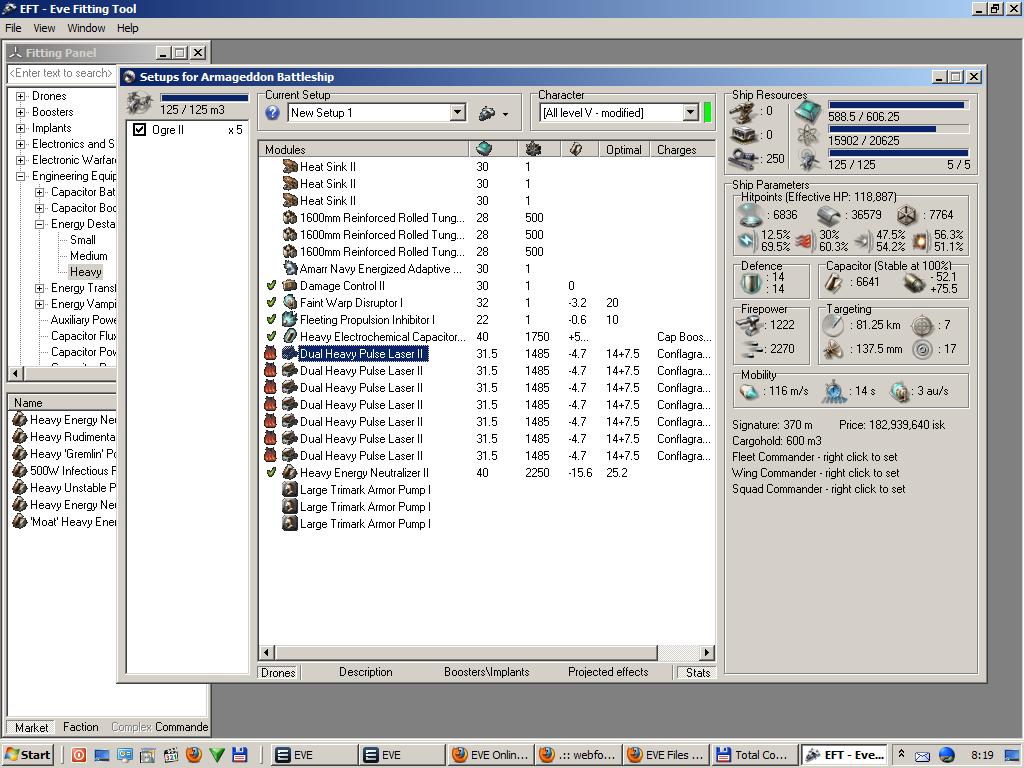The width and height of the screenshot is (1024, 768).
Task: Collapse the Energy Destabilizers tree node
Action: tap(39, 224)
